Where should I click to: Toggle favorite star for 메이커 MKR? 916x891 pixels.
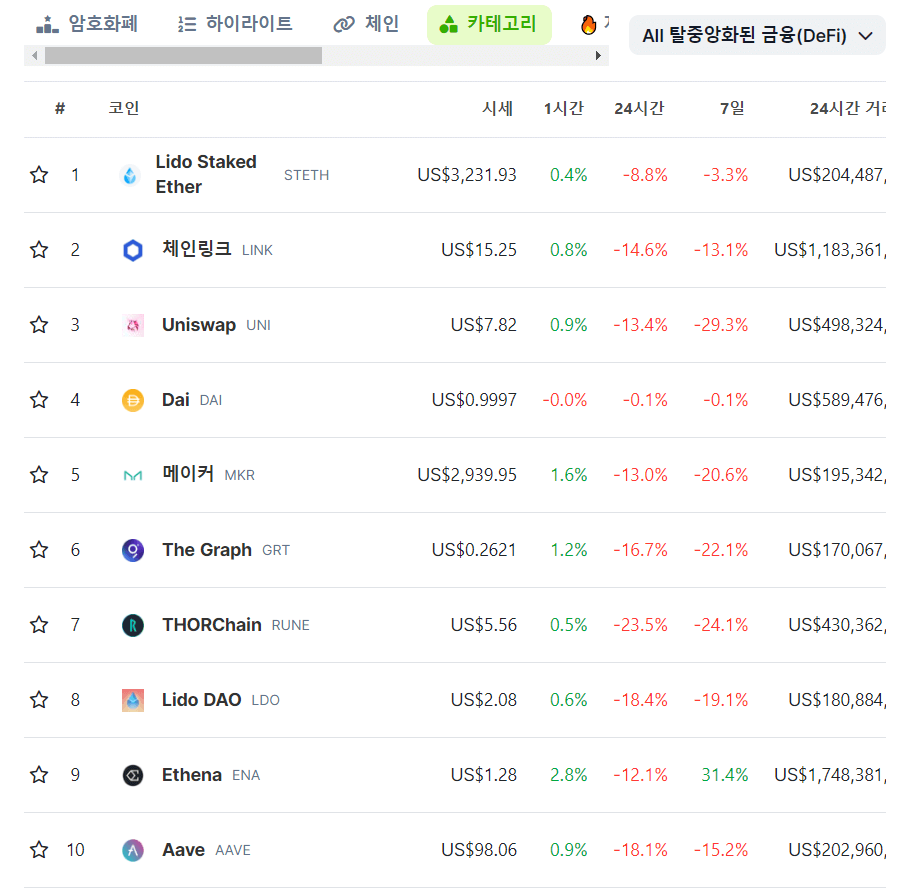coord(39,474)
